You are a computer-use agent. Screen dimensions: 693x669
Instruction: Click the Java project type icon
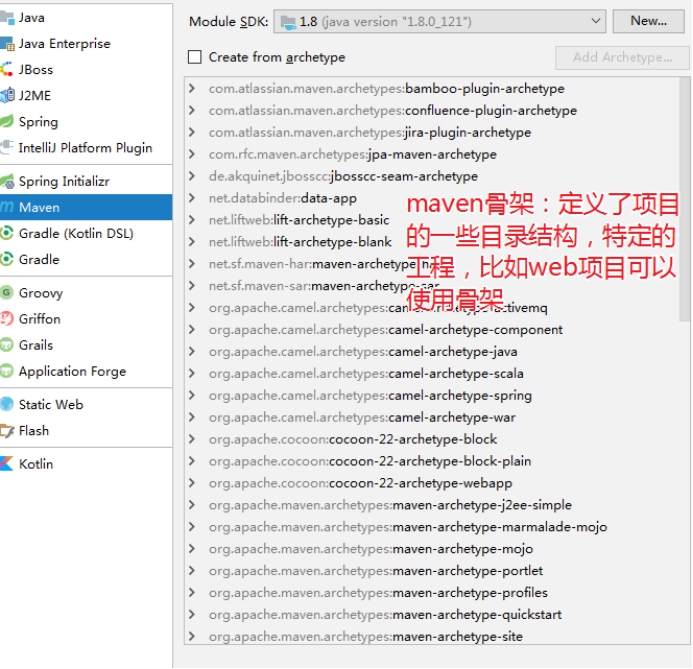(x=7, y=18)
